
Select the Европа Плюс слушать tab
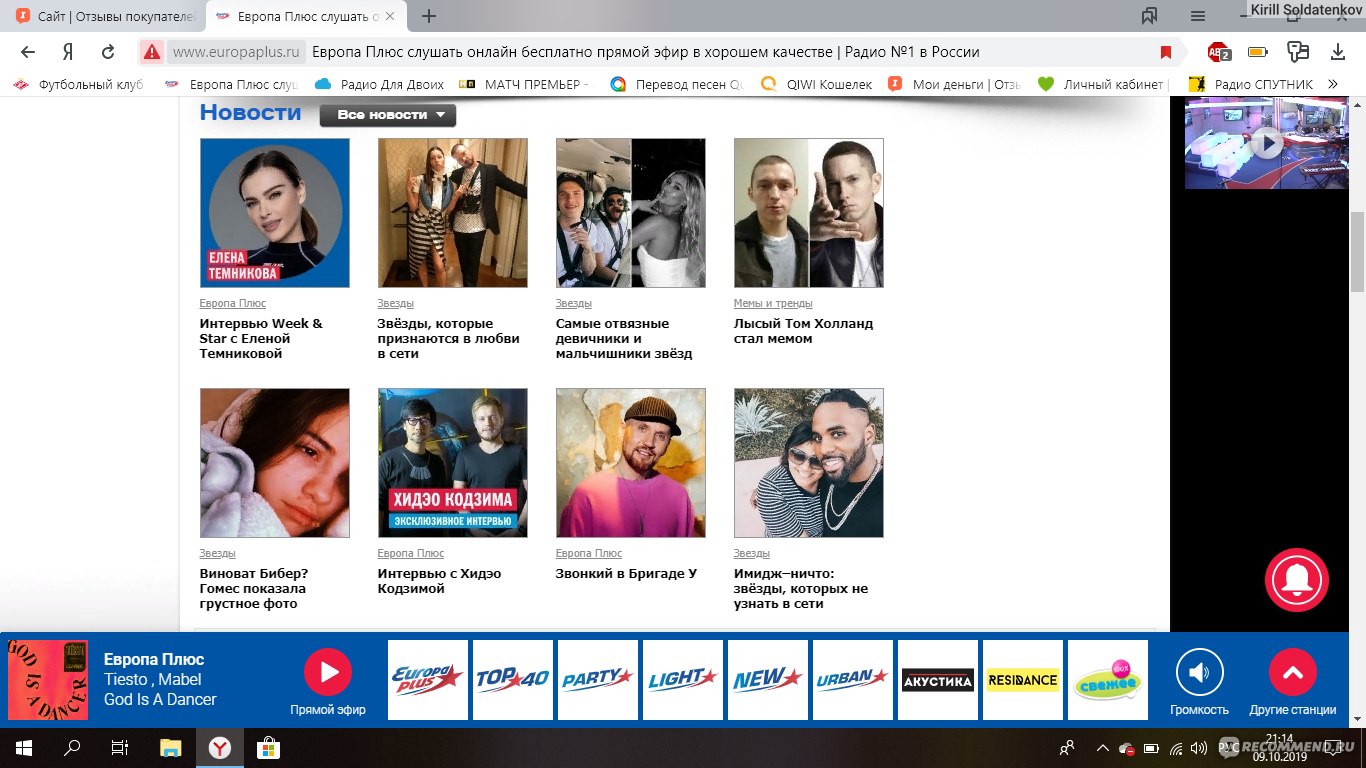305,17
